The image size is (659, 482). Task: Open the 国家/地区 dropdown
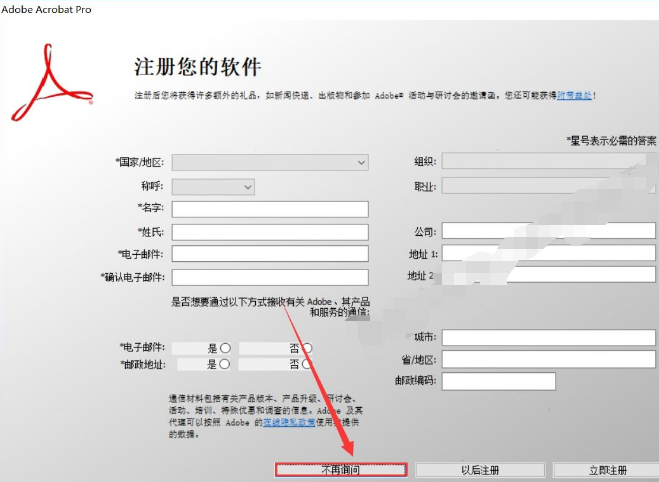tap(270, 162)
